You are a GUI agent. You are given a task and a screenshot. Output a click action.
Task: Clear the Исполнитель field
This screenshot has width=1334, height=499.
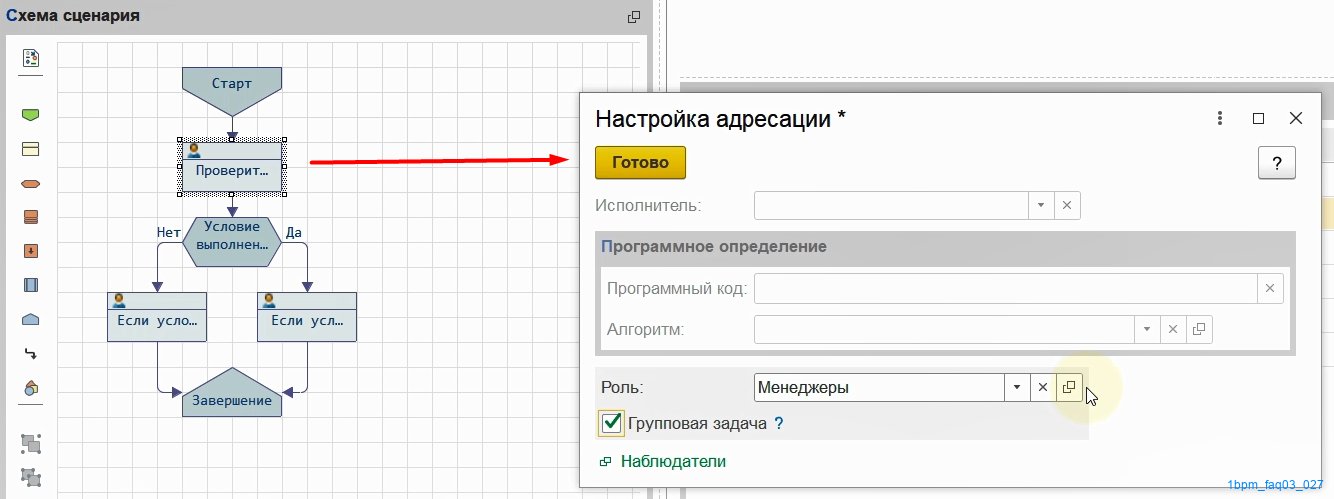click(x=1066, y=205)
